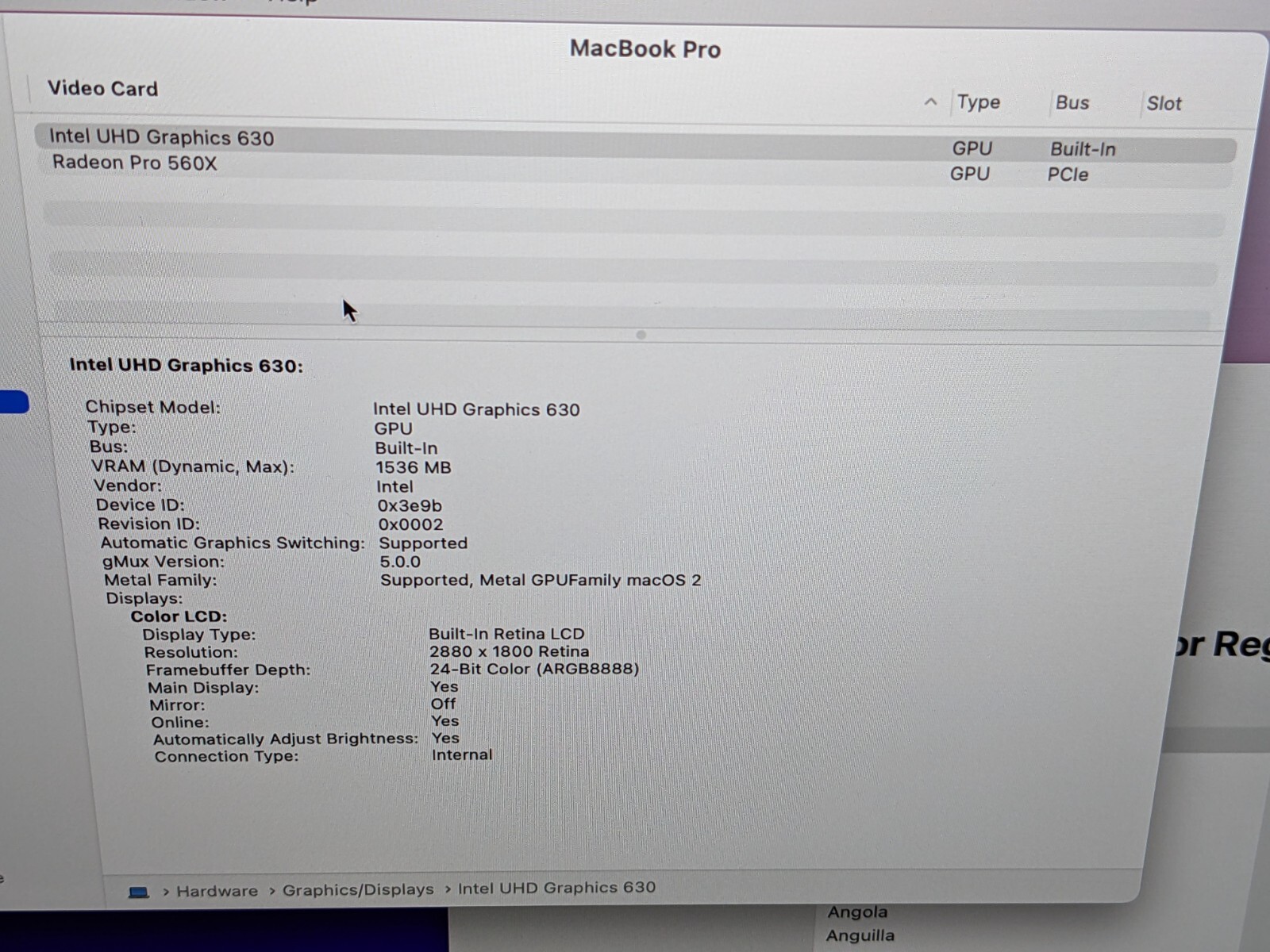1270x952 pixels.
Task: Sort the list by Slot column header
Action: click(1164, 104)
